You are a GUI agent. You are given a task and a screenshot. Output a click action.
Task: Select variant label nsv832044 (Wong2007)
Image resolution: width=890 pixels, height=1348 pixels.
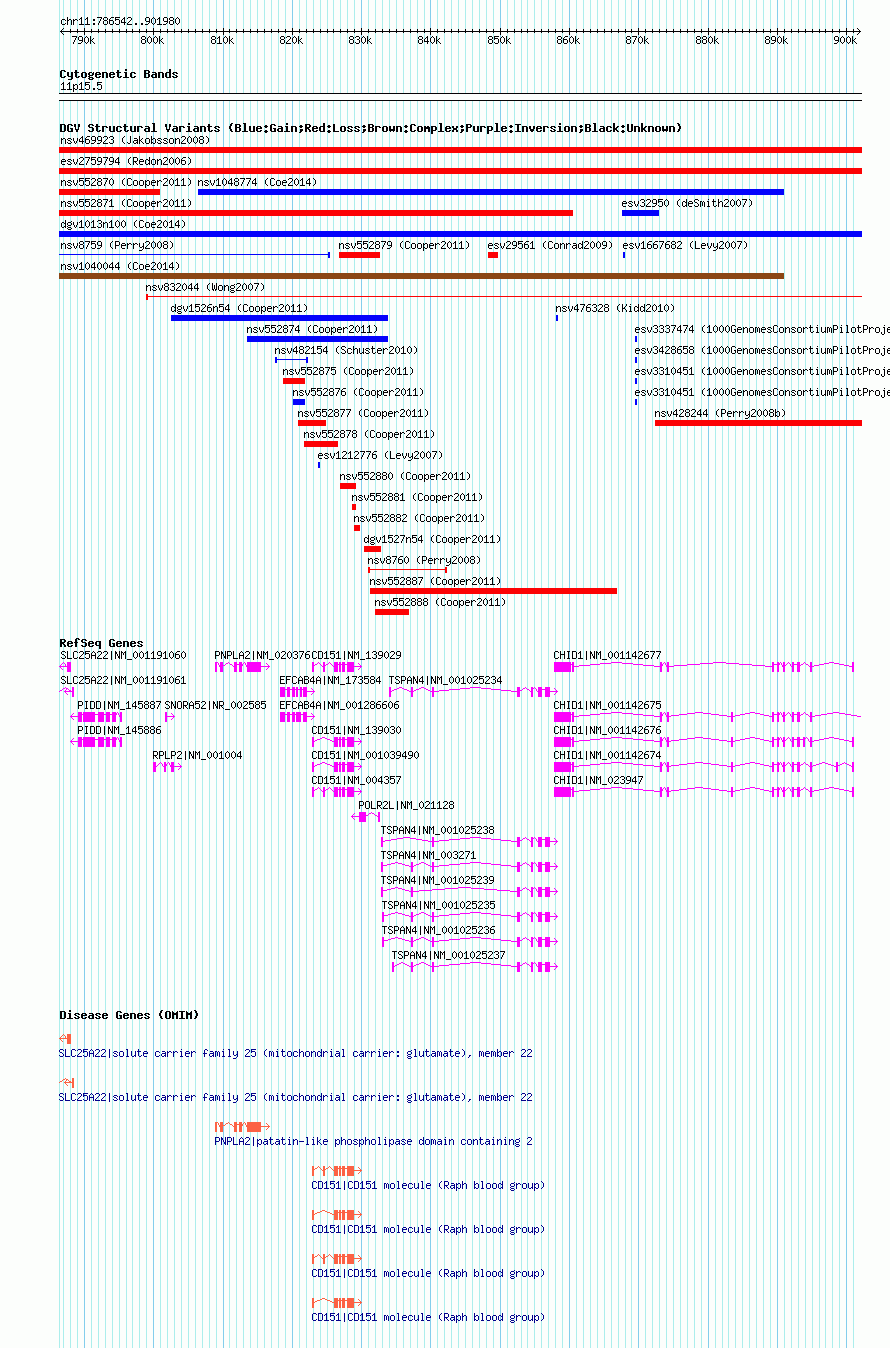[205, 287]
